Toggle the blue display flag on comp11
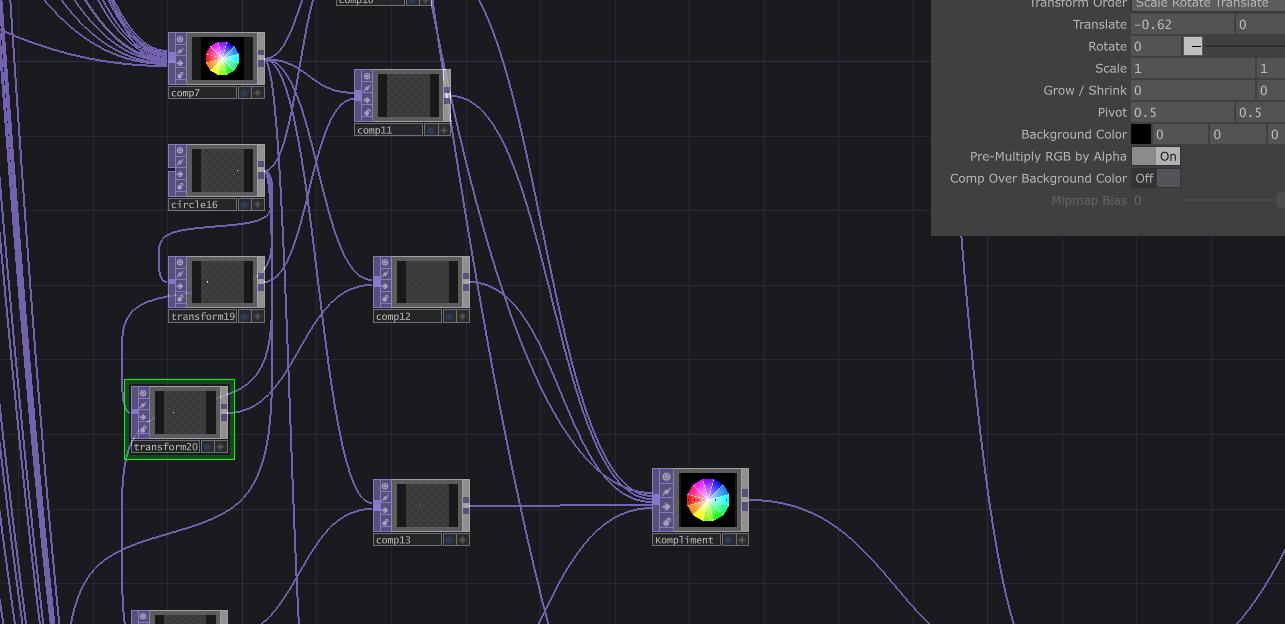This screenshot has width=1285, height=624. 430,130
